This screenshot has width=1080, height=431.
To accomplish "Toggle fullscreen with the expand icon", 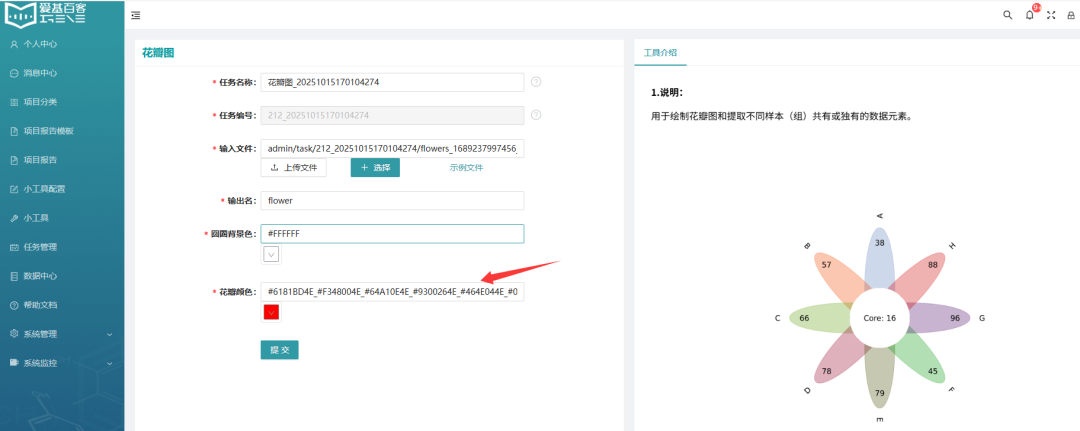I will point(1051,15).
